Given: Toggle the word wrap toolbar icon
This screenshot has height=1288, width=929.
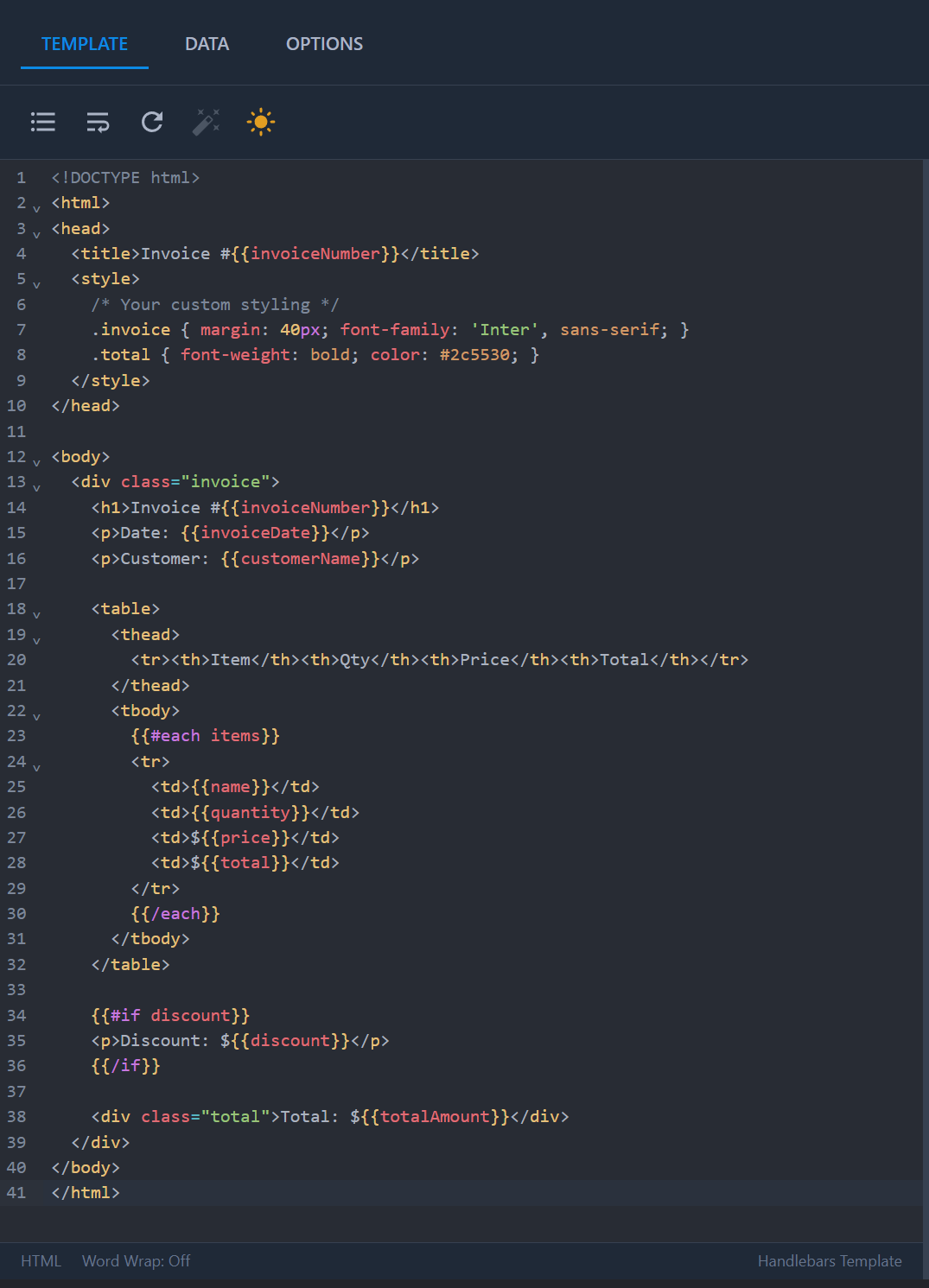Looking at the screenshot, I should (x=98, y=122).
